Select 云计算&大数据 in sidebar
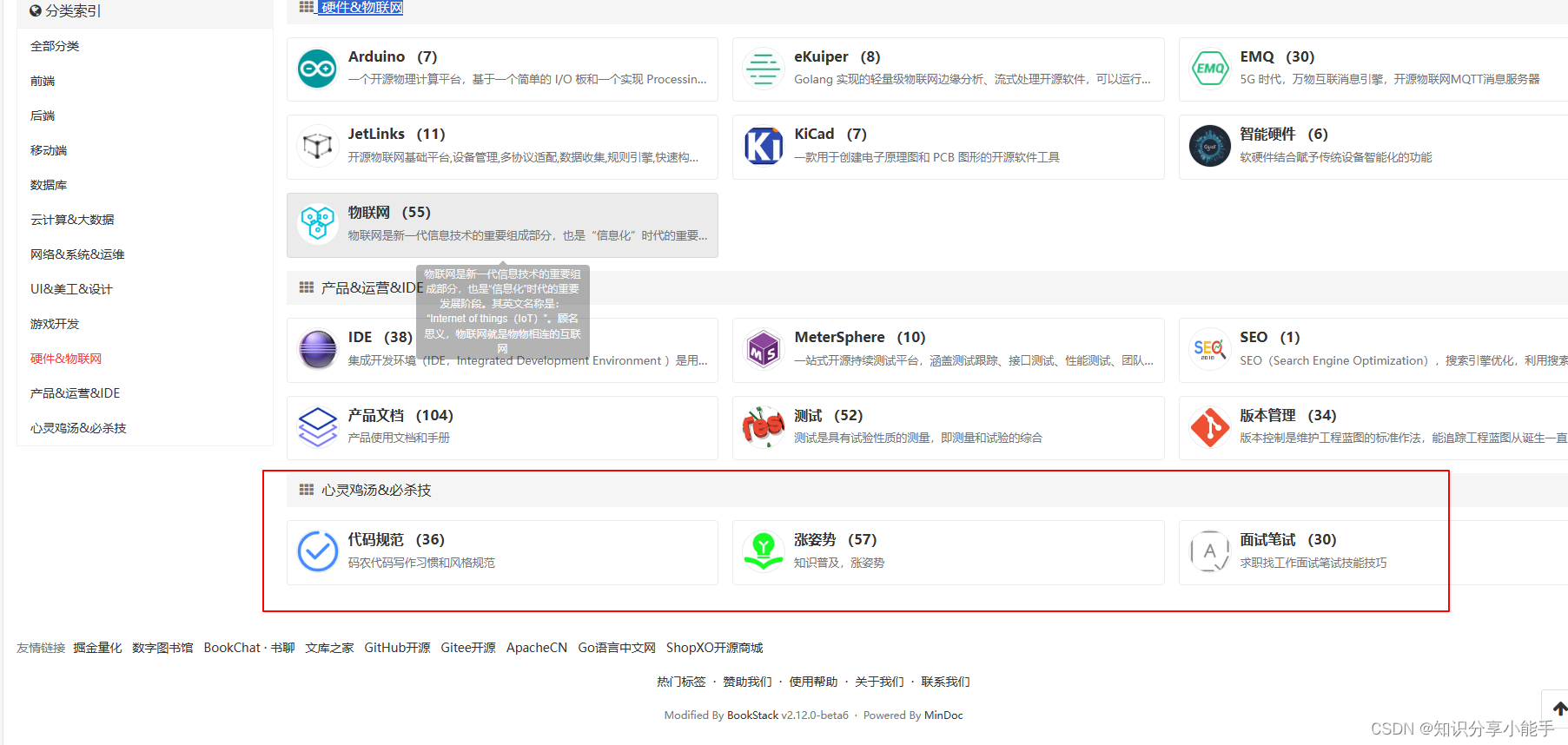 tap(72, 220)
